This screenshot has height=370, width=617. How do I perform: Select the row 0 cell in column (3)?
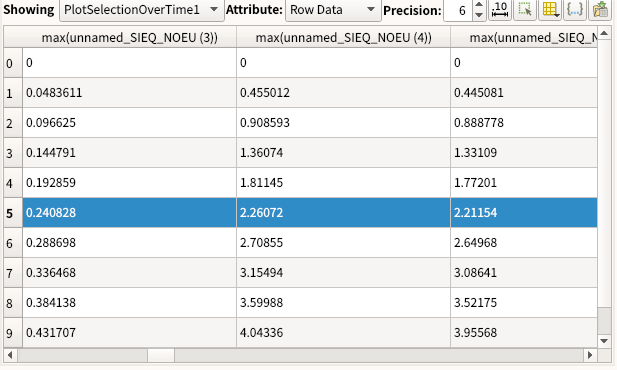pos(129,63)
